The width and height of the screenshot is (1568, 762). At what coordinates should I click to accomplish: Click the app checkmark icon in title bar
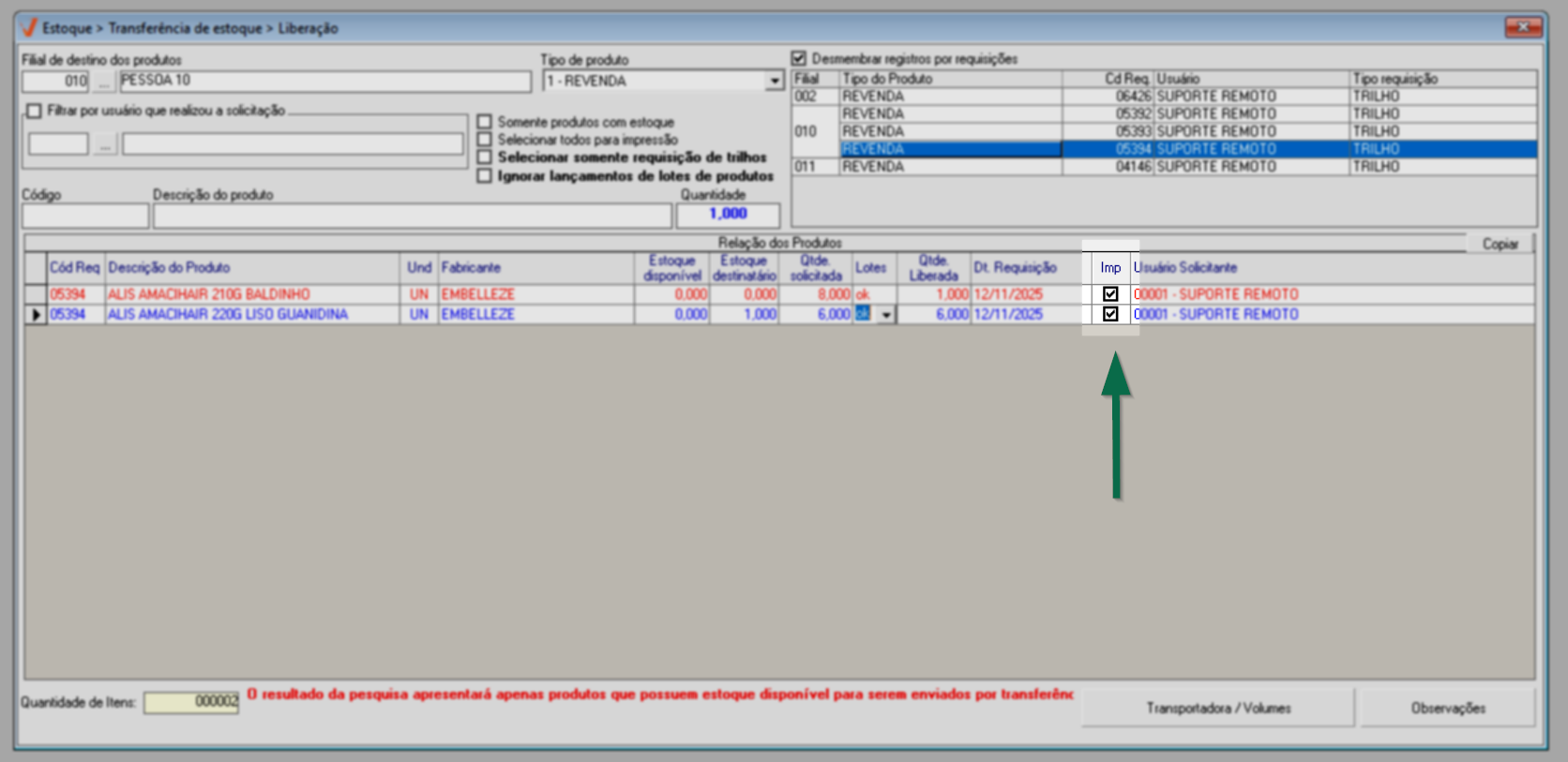click(x=28, y=27)
